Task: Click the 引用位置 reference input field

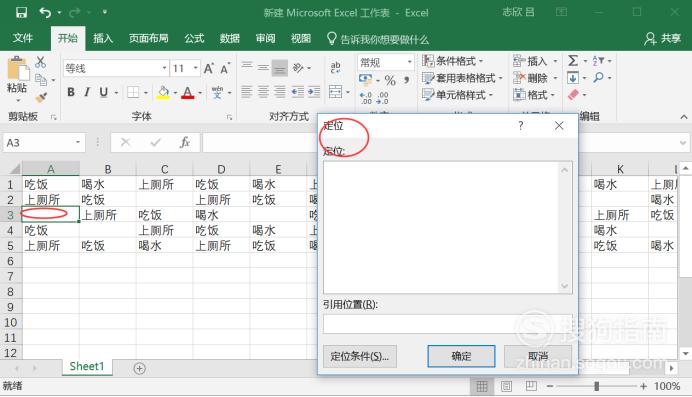Action: 448,324
